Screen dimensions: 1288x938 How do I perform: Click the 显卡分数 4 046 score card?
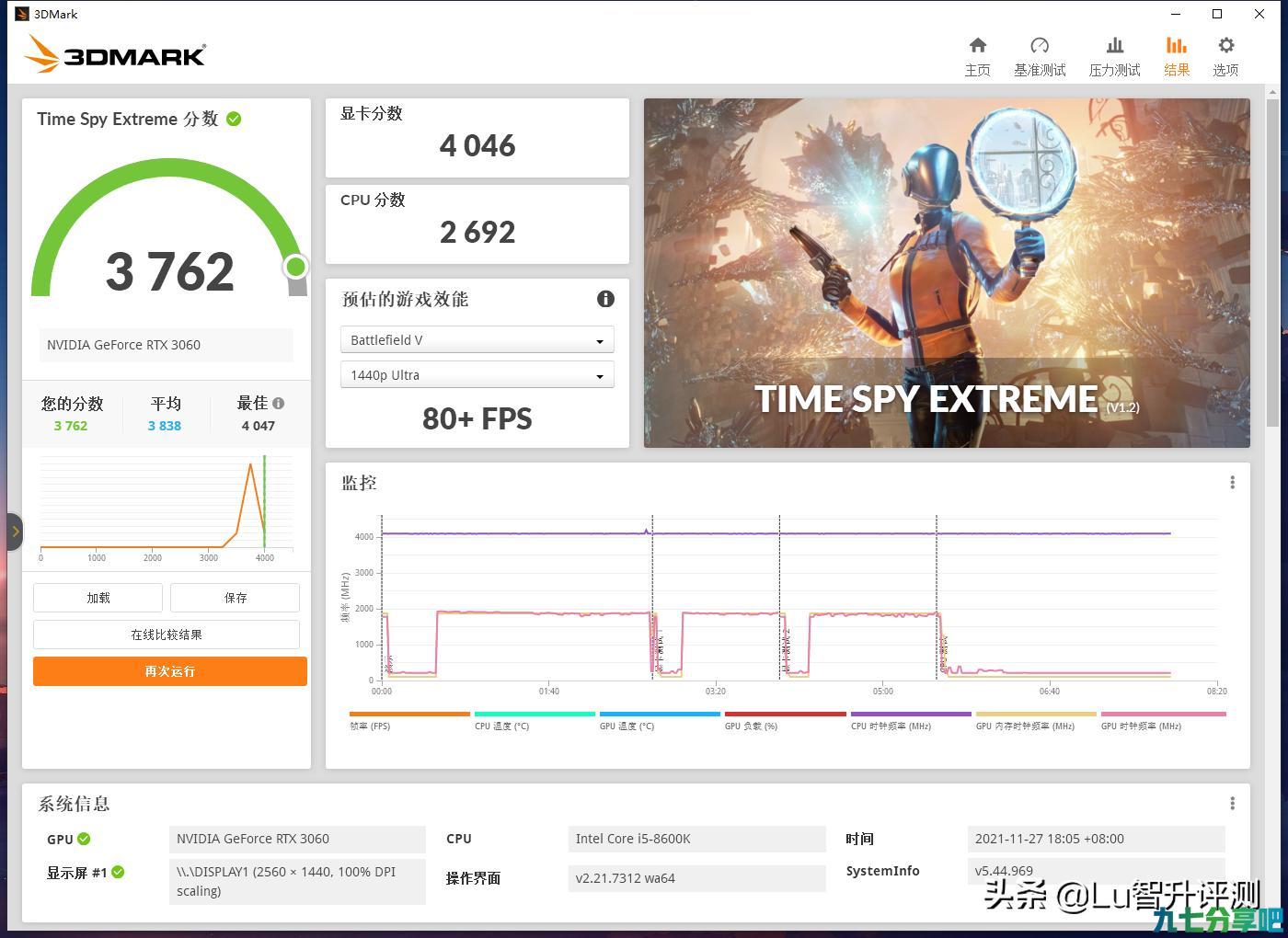pos(477,138)
